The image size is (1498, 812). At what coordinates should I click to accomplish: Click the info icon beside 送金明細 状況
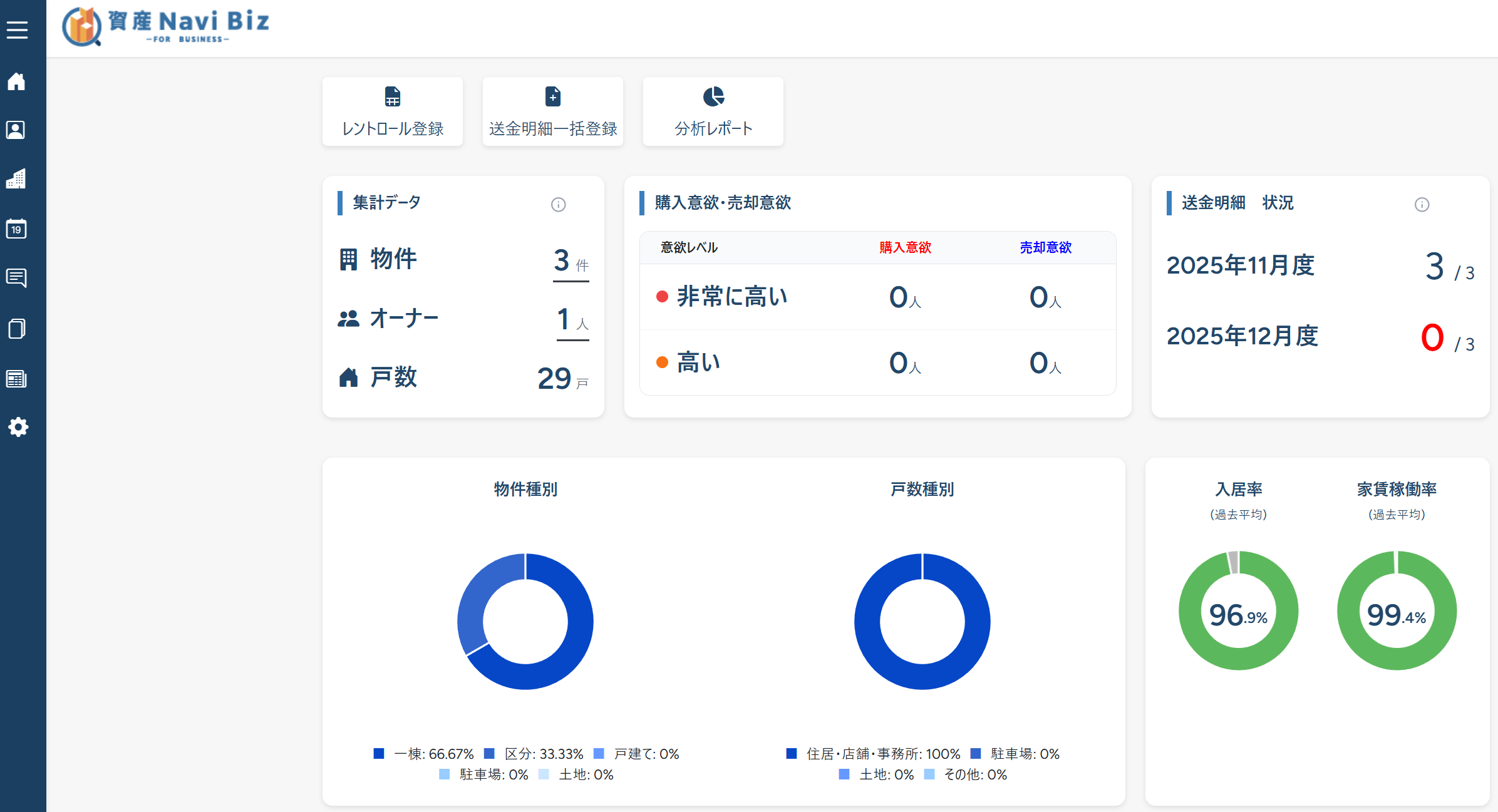point(1422,204)
